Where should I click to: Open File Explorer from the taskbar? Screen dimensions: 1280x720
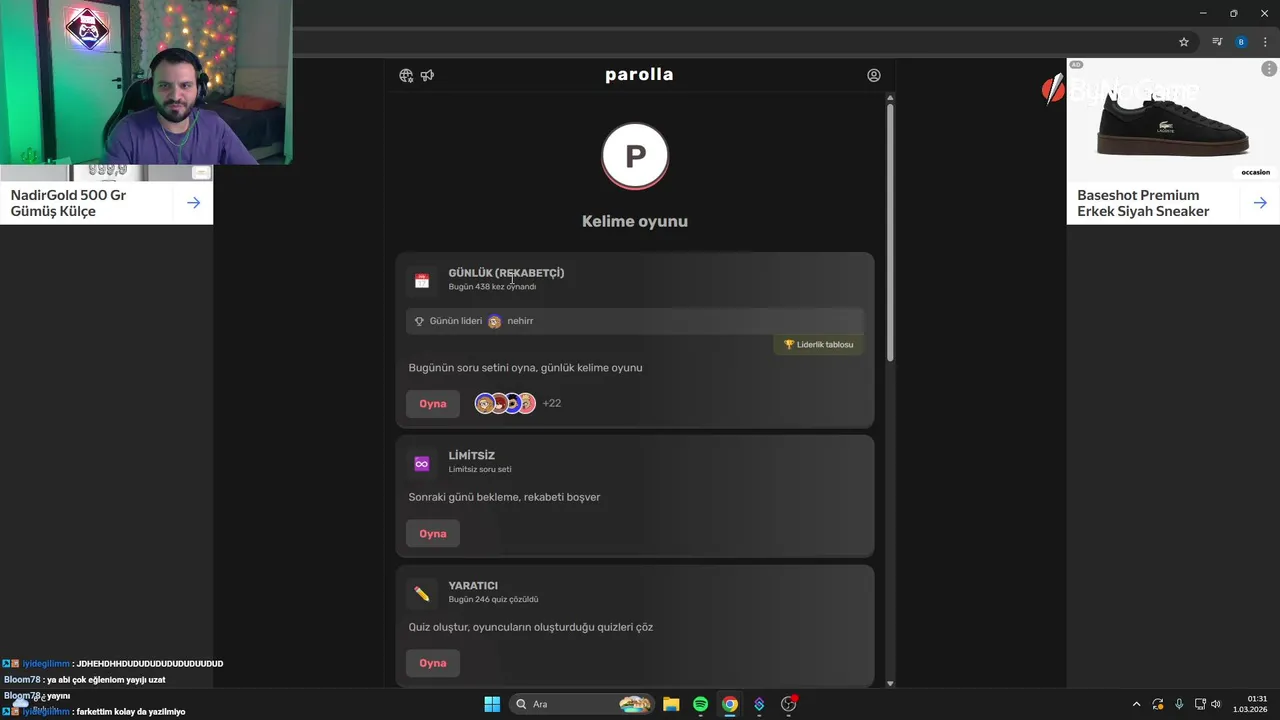(x=671, y=704)
